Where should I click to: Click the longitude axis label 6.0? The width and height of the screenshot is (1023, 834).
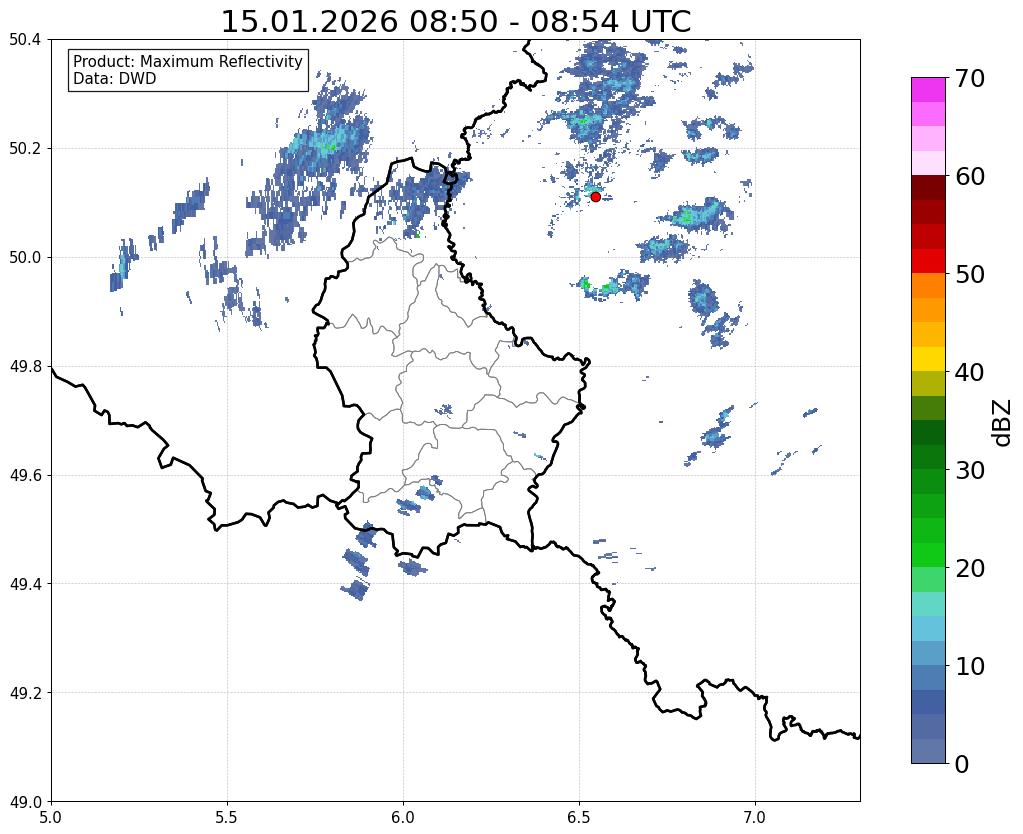pyautogui.click(x=403, y=817)
